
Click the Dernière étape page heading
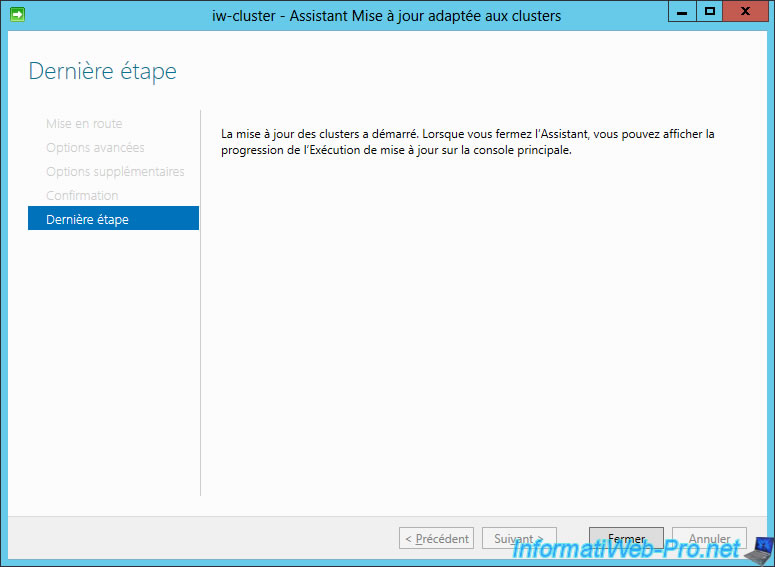coord(102,71)
